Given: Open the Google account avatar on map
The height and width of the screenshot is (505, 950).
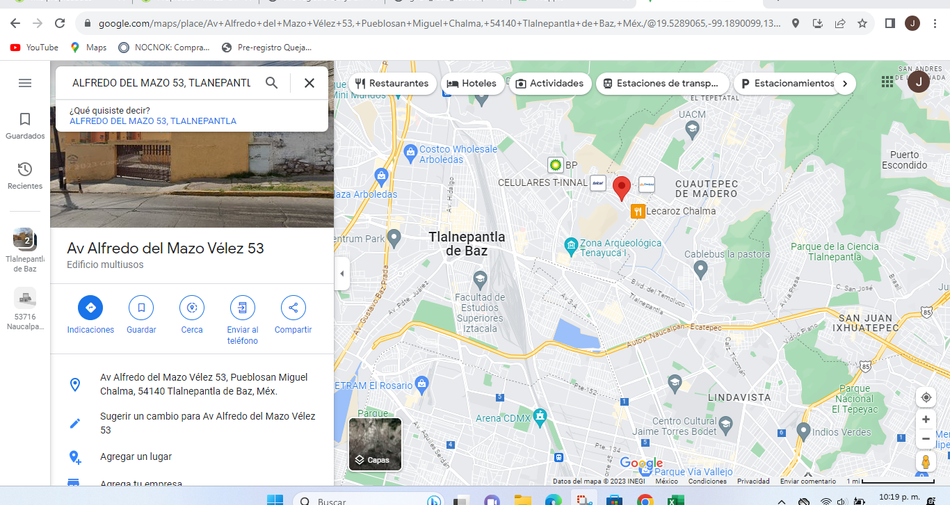Looking at the screenshot, I should (x=918, y=82).
